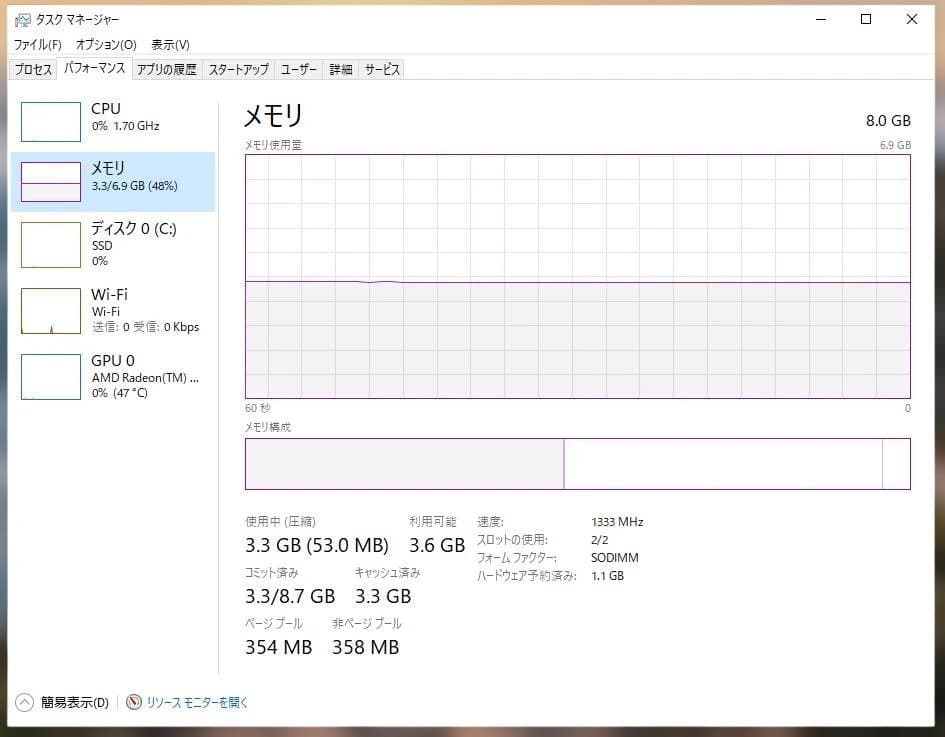
Task: Minimize the Task Manager window
Action: [x=821, y=19]
